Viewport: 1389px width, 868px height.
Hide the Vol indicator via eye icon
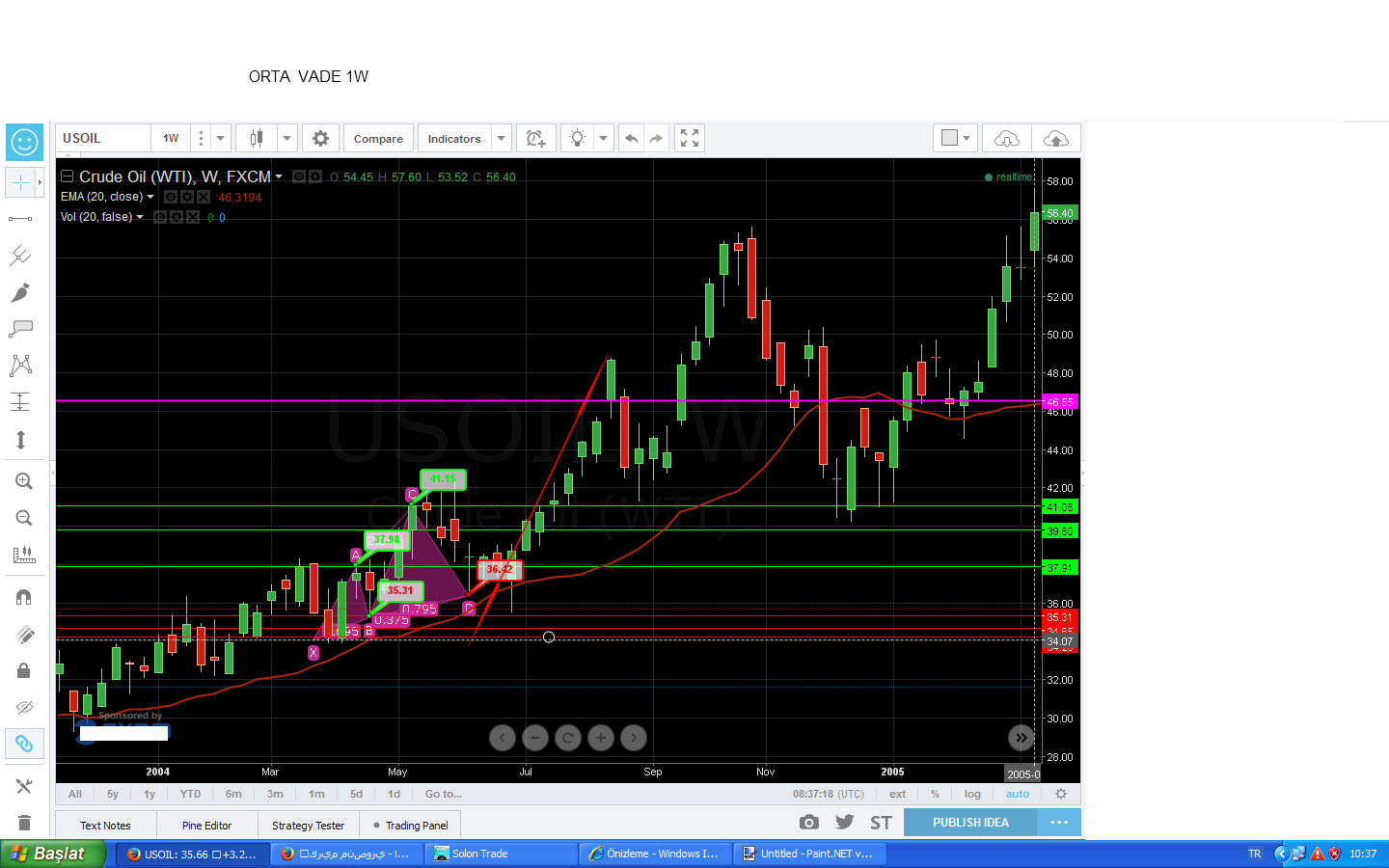[160, 217]
